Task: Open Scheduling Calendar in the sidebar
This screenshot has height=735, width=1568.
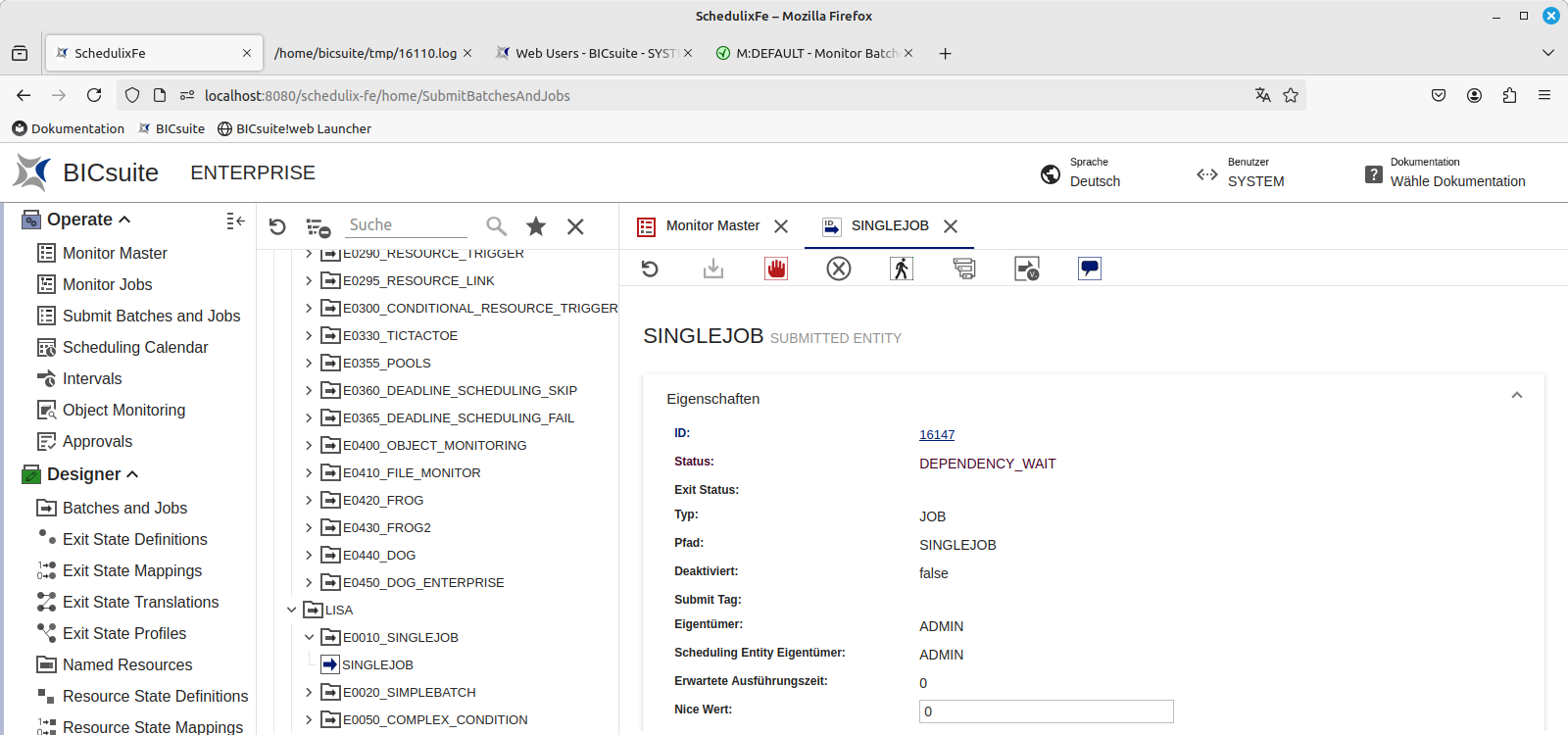Action: 134,347
